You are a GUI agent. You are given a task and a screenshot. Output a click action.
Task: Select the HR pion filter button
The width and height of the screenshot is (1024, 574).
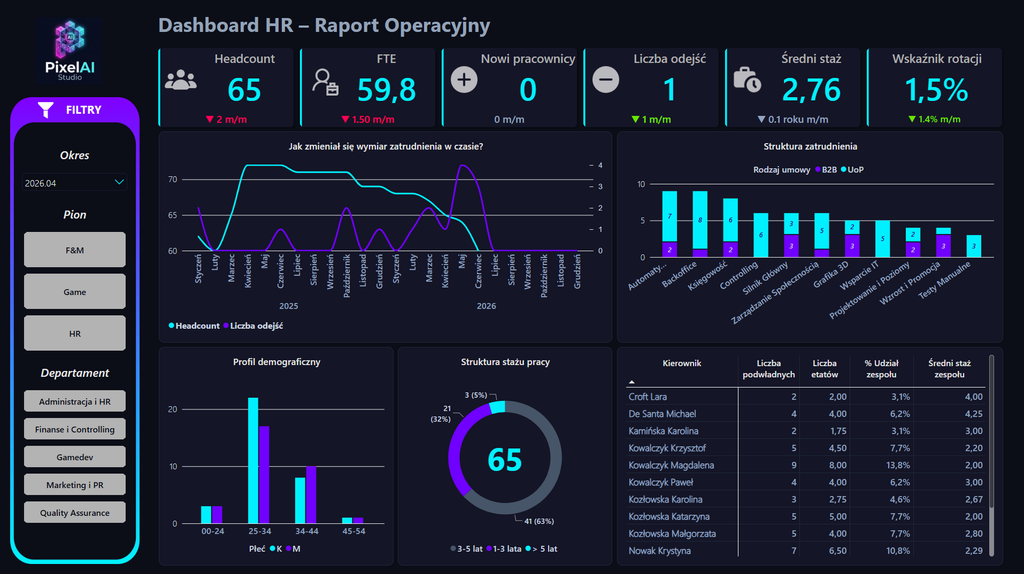click(x=74, y=333)
